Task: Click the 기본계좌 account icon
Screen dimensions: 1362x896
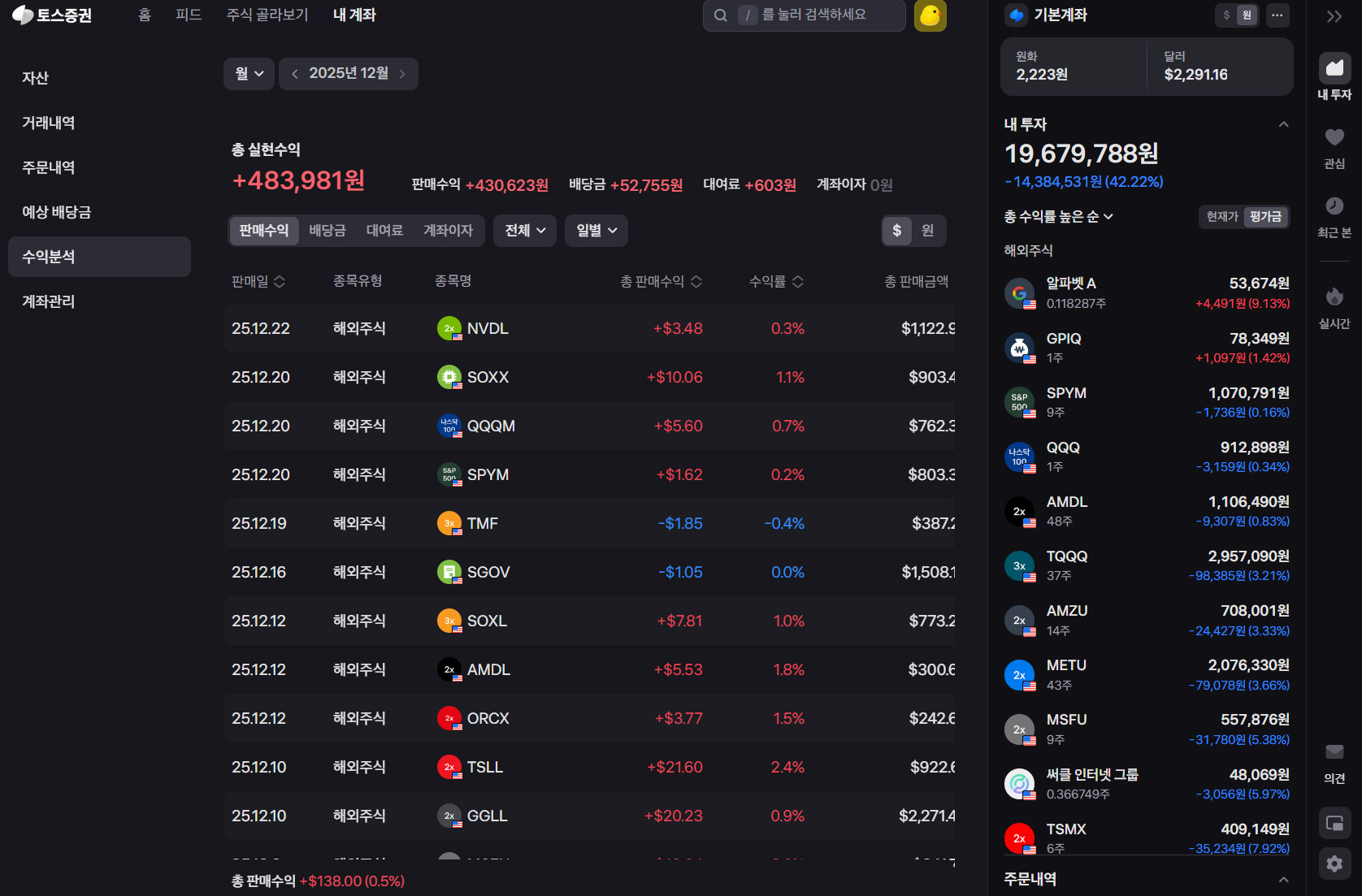Action: [1016, 15]
